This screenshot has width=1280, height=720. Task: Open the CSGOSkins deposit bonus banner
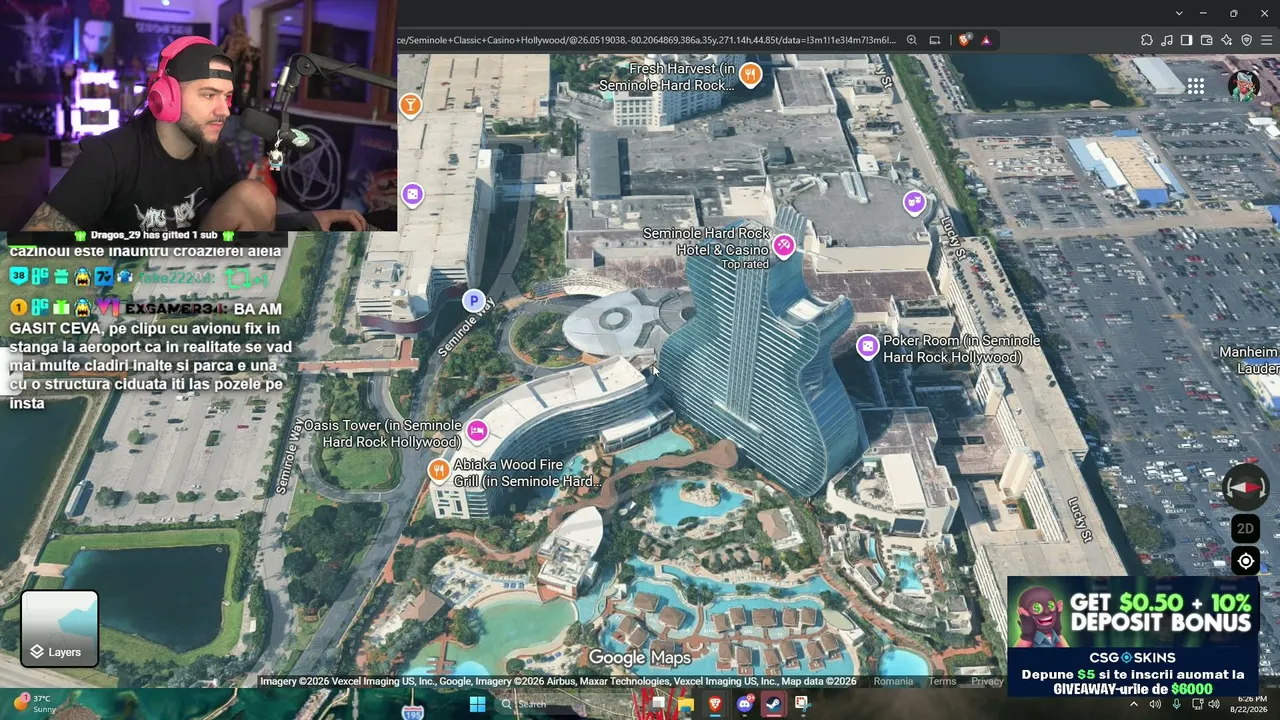(1131, 636)
